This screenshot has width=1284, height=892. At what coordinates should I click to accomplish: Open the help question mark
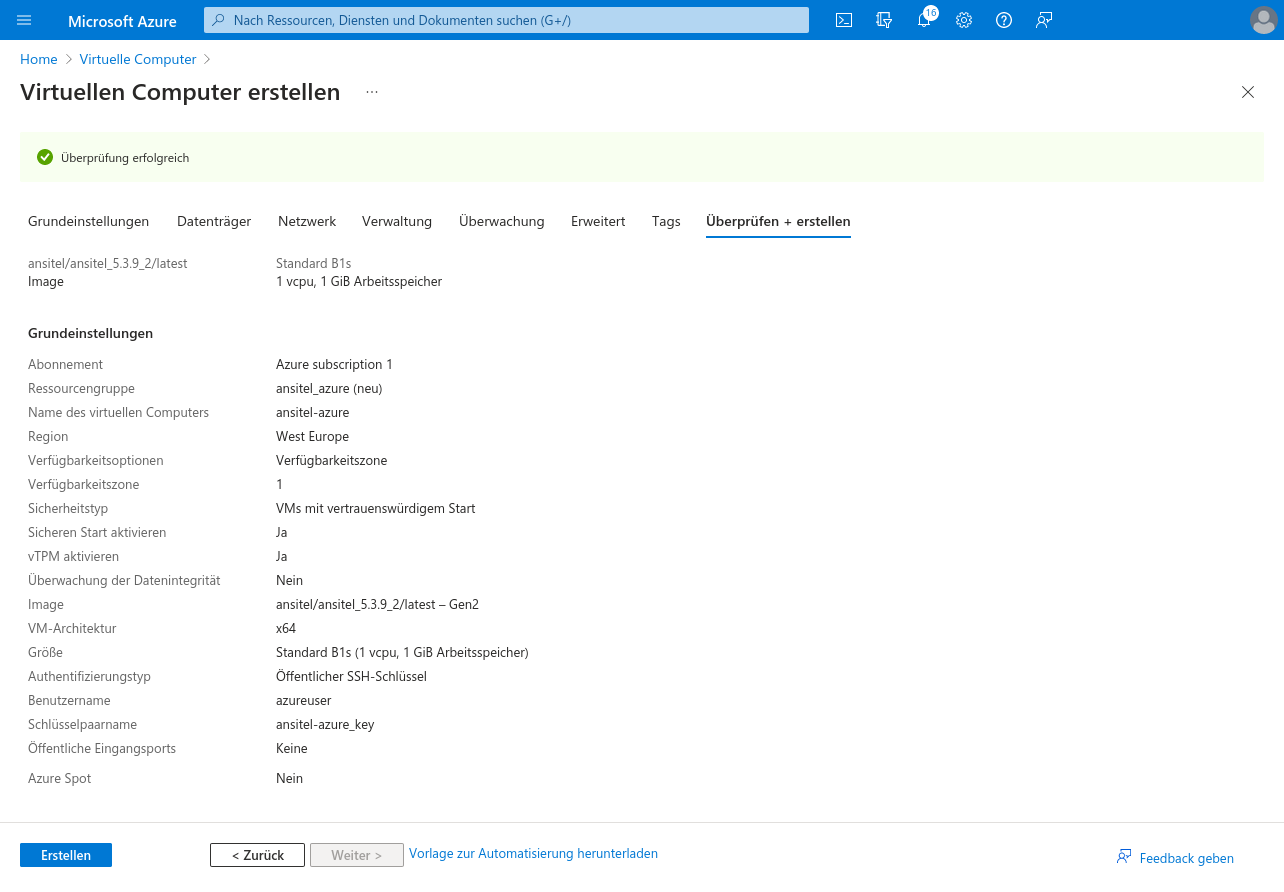click(1004, 20)
